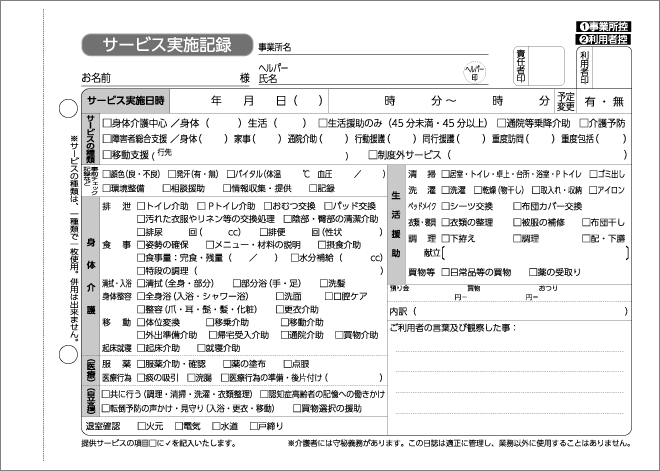660x471 pixels.
Task: Tick the 布団干し checkbox
Action: [x=586, y=222]
